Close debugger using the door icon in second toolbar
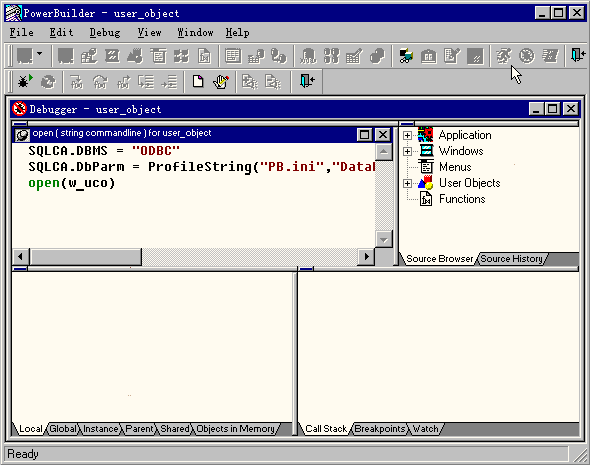 (x=307, y=81)
